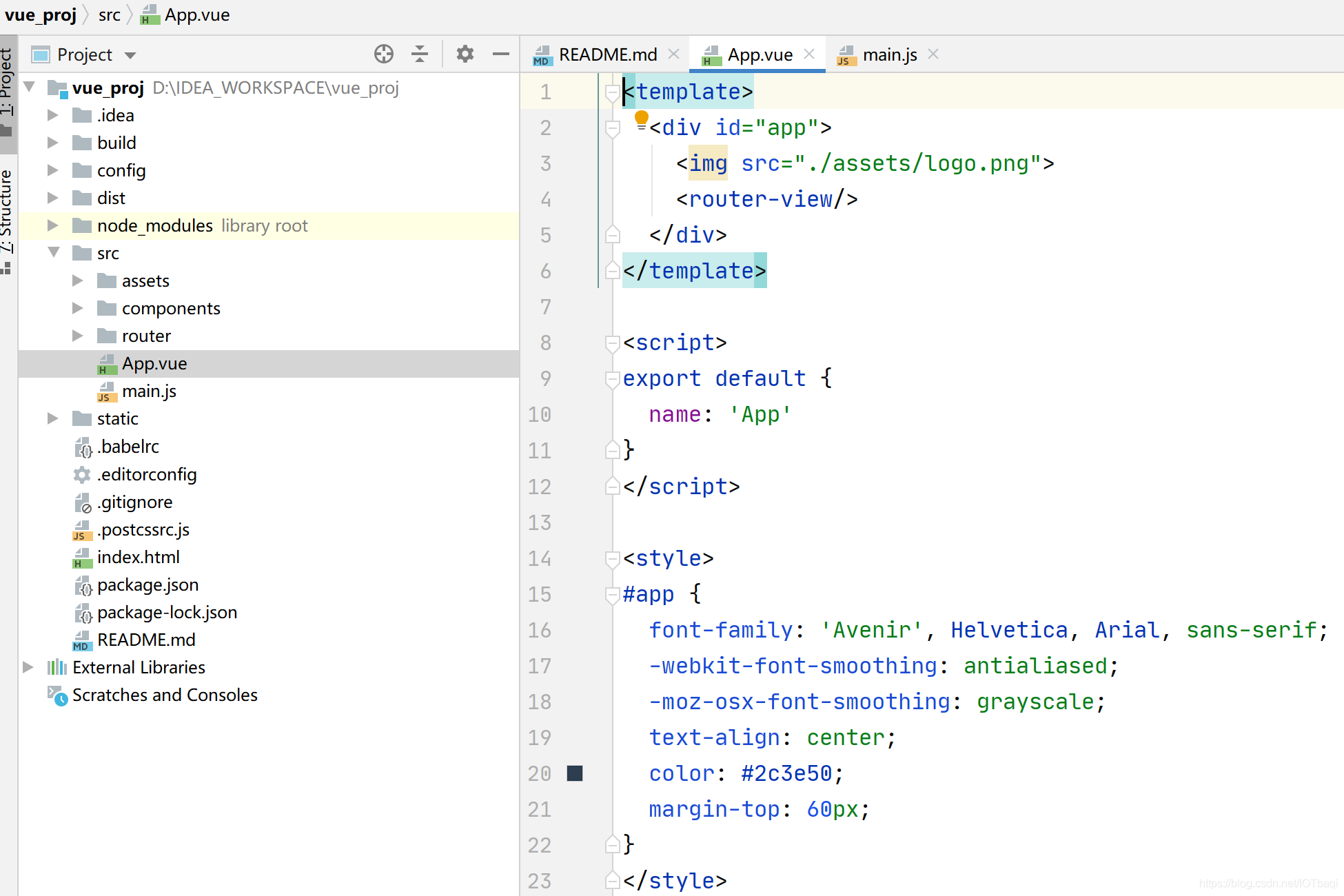Viewport: 1344px width, 896px height.
Task: Open Project panel settings gear
Action: [x=465, y=54]
